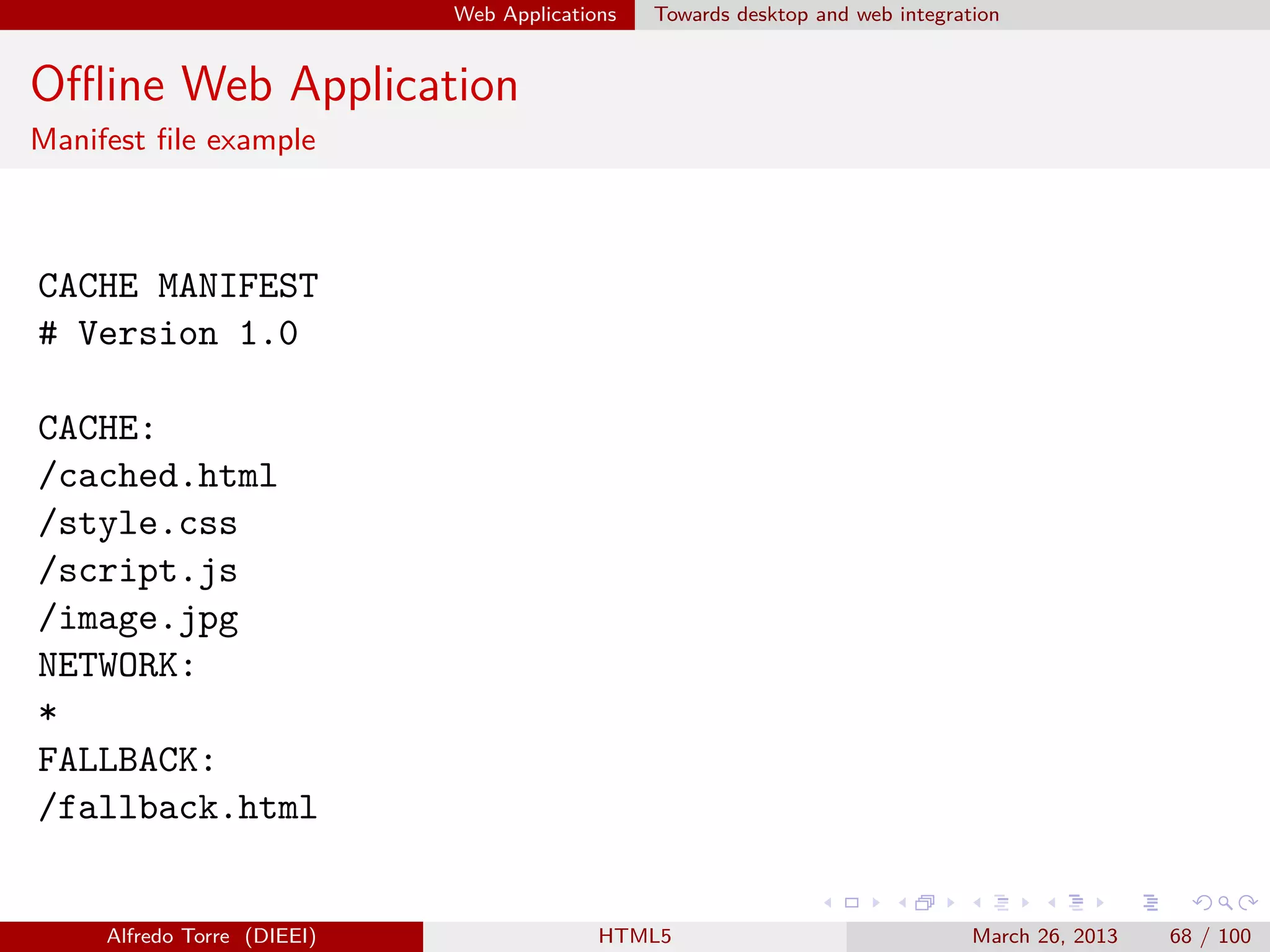Click the /fallback.html entry

tap(177, 808)
